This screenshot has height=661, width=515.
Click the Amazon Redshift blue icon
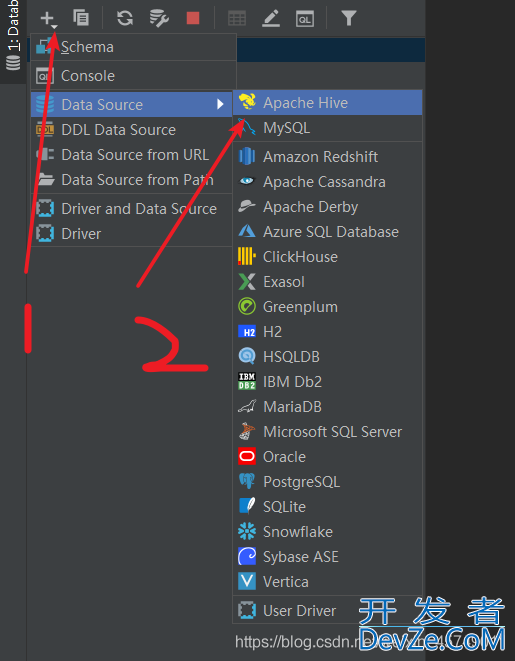pos(247,156)
